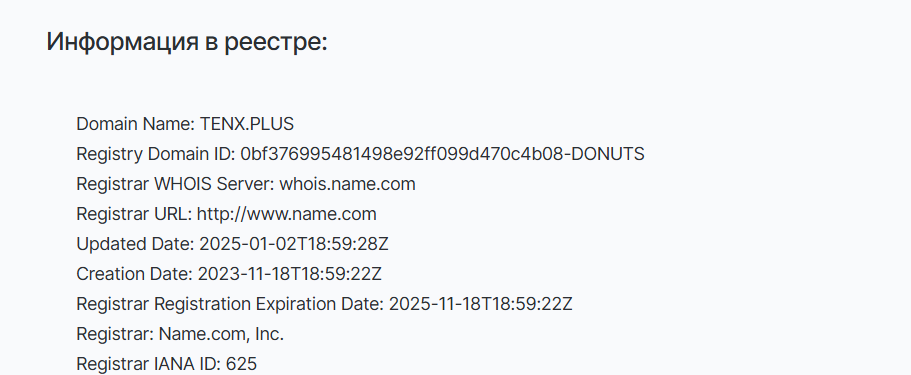Click the Registrar Registration Expiration Date label
This screenshot has height=375, width=911.
coord(229,304)
